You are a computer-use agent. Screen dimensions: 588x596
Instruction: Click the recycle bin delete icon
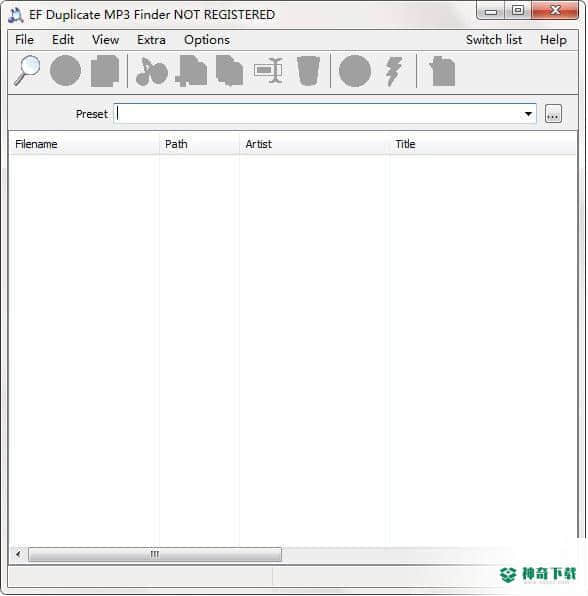(x=308, y=71)
